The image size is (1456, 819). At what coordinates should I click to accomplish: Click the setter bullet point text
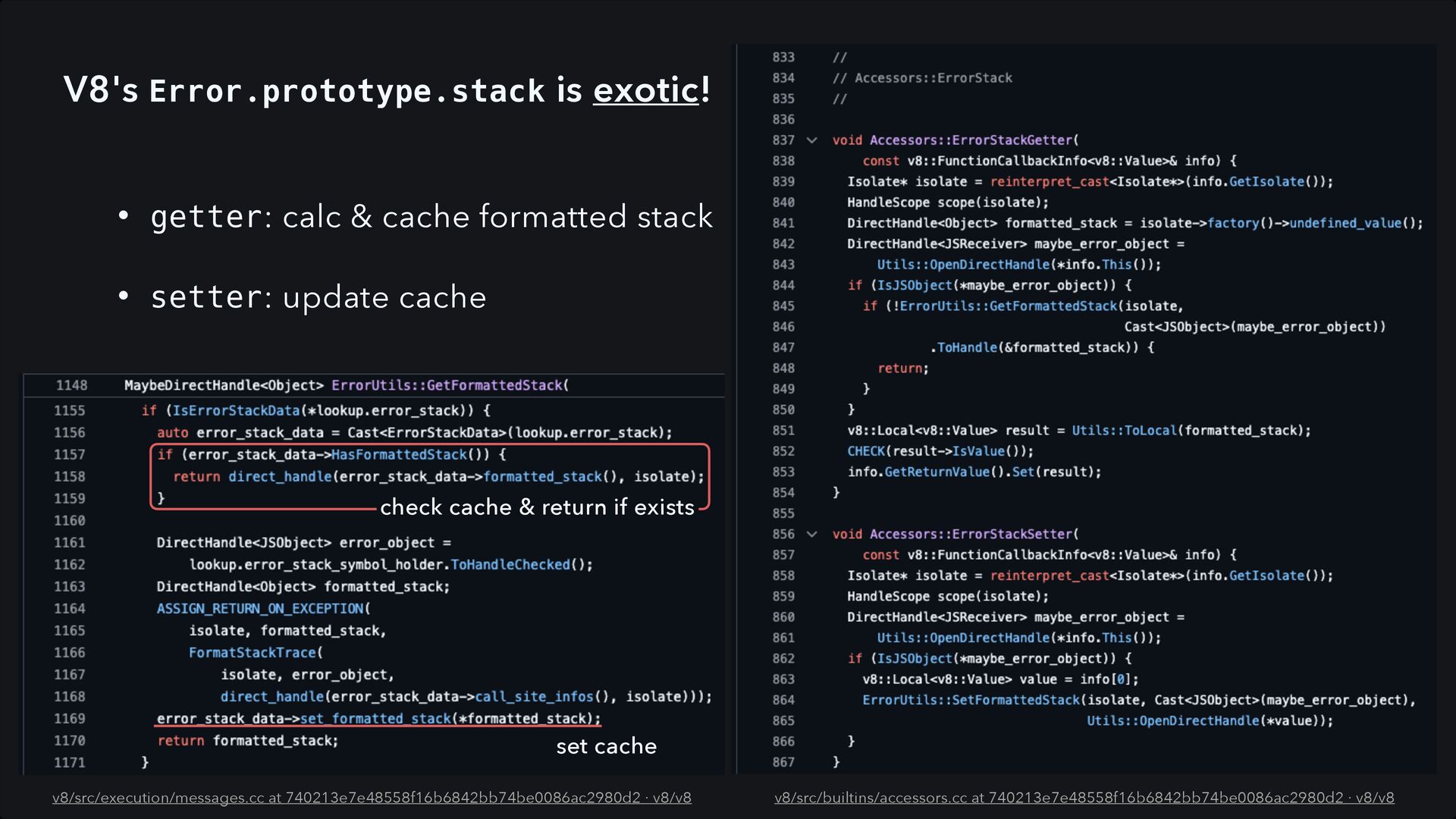click(x=318, y=297)
